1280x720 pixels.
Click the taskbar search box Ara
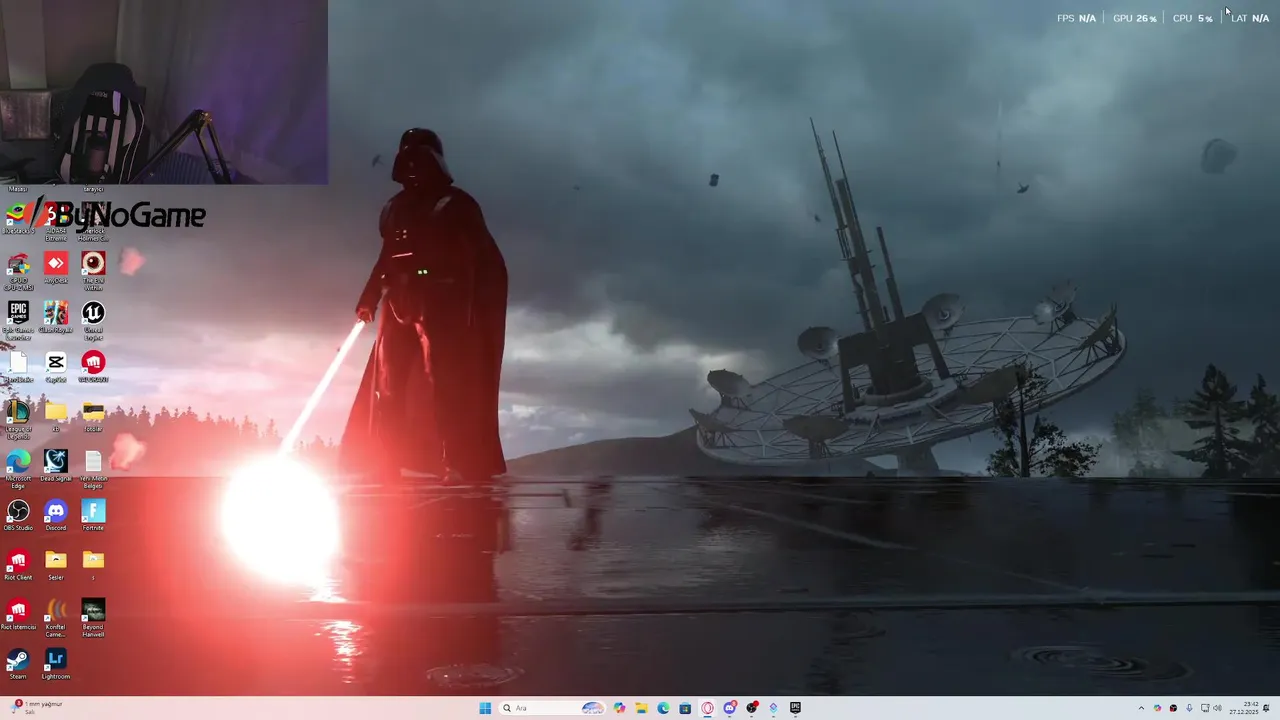[553, 708]
